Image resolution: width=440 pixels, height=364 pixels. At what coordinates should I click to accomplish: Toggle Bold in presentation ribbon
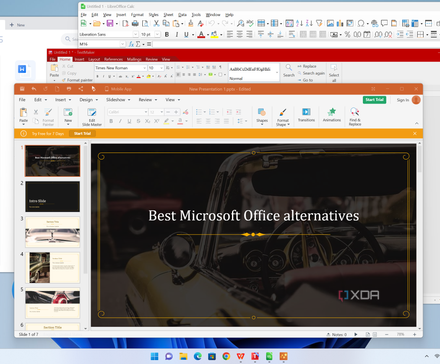(111, 121)
